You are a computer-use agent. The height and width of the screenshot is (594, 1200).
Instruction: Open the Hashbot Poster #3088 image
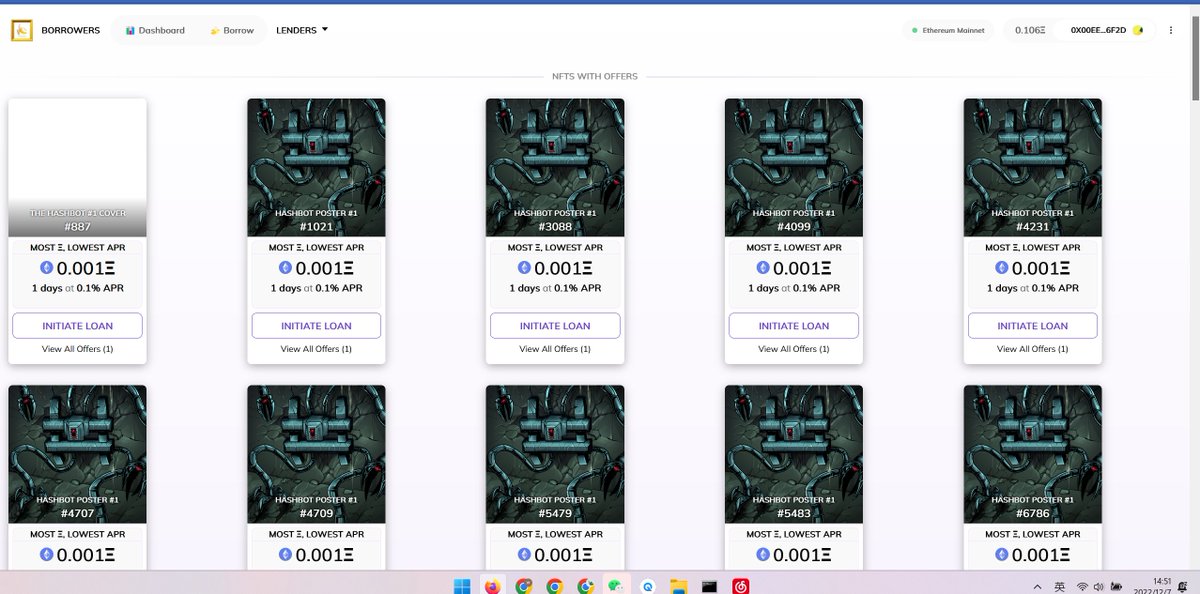(x=555, y=167)
